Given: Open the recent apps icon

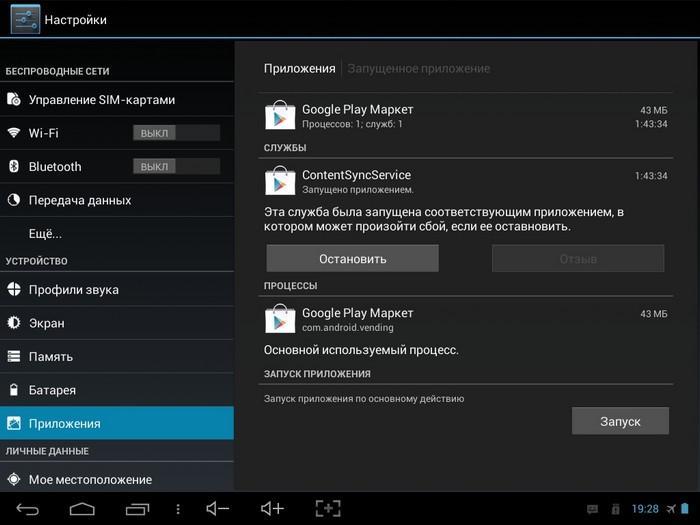Looking at the screenshot, I should [x=137, y=509].
